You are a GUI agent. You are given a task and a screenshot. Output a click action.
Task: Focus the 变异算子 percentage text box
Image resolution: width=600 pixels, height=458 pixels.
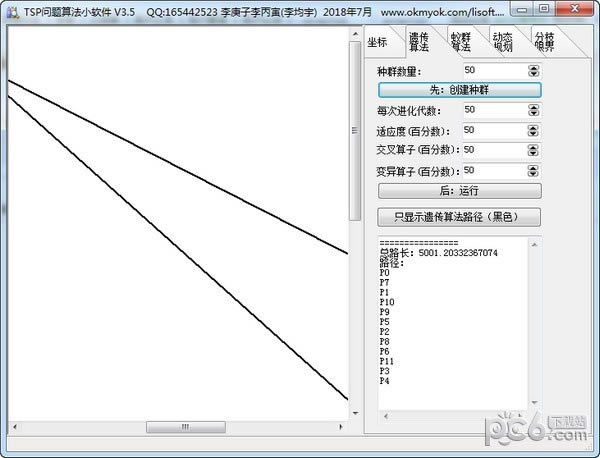point(492,170)
